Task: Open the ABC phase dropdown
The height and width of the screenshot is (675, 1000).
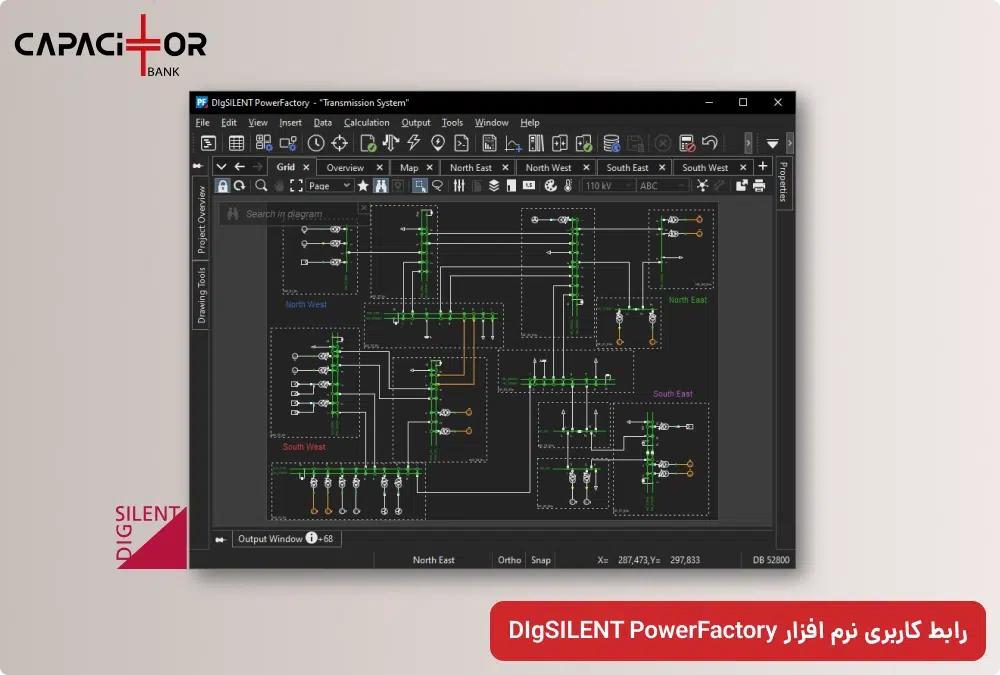Action: coord(663,186)
